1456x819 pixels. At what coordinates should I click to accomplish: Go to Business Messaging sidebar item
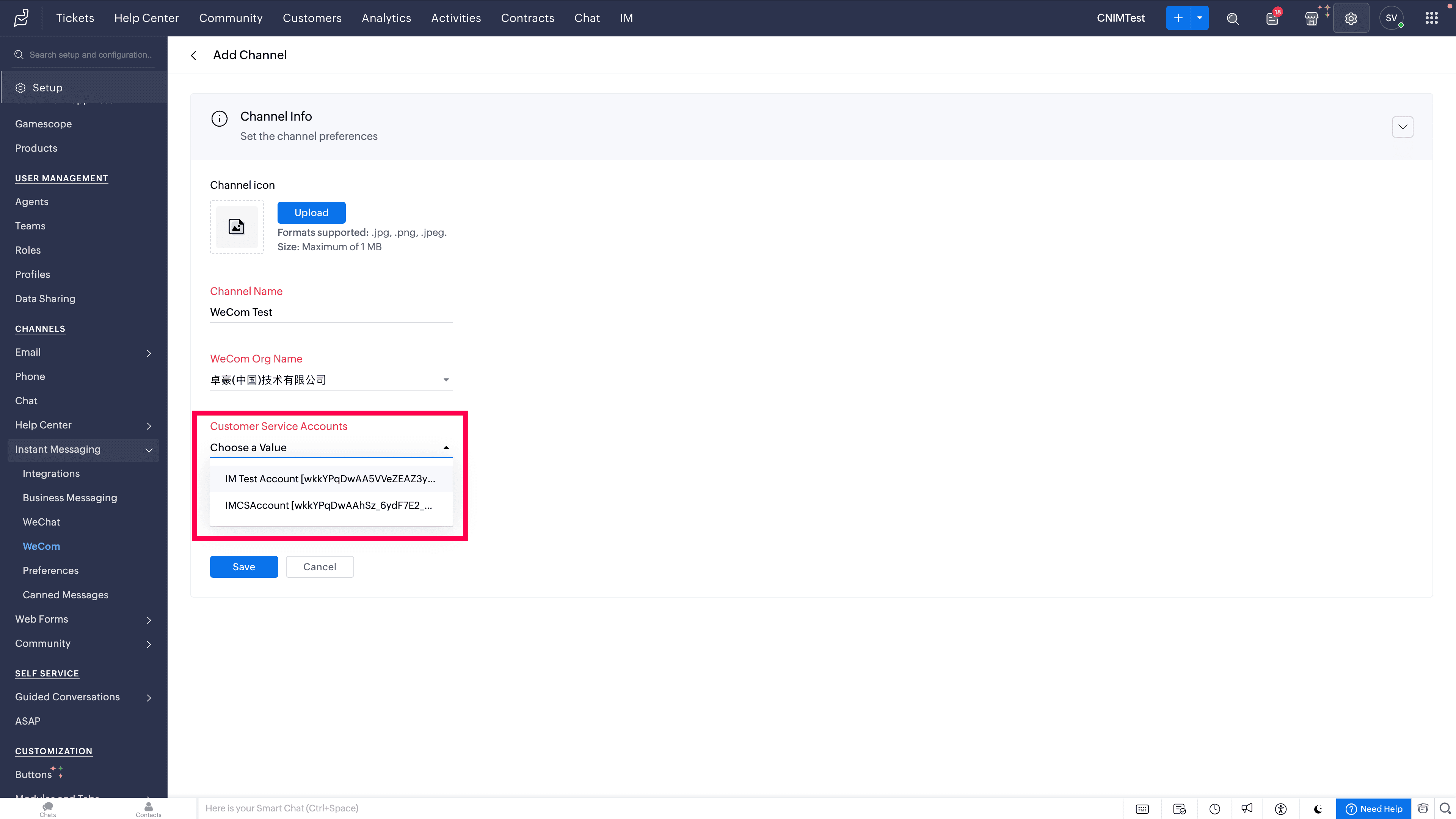click(69, 498)
